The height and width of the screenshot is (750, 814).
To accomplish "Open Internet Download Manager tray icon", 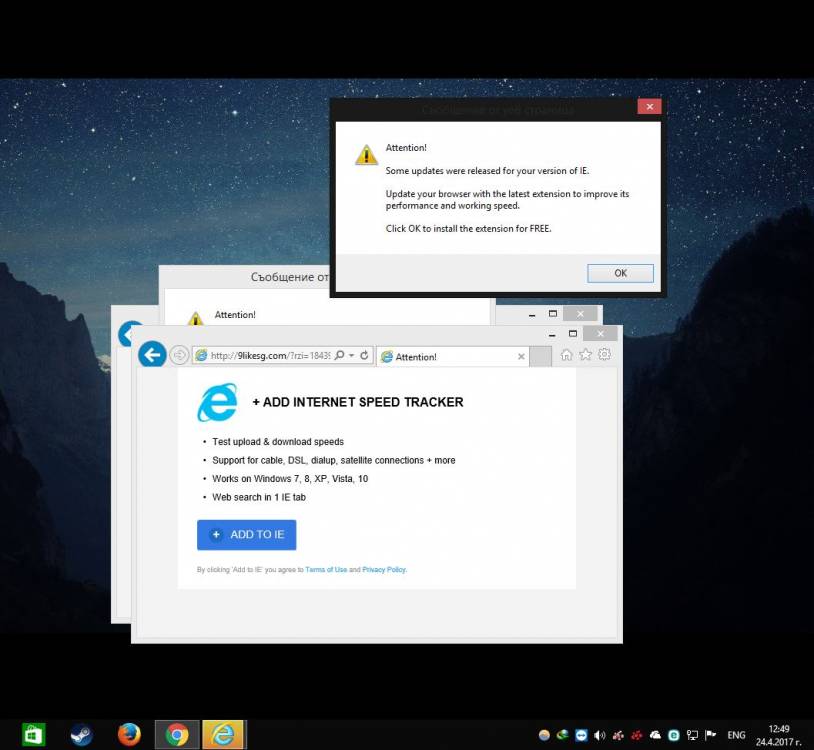I will 563,735.
